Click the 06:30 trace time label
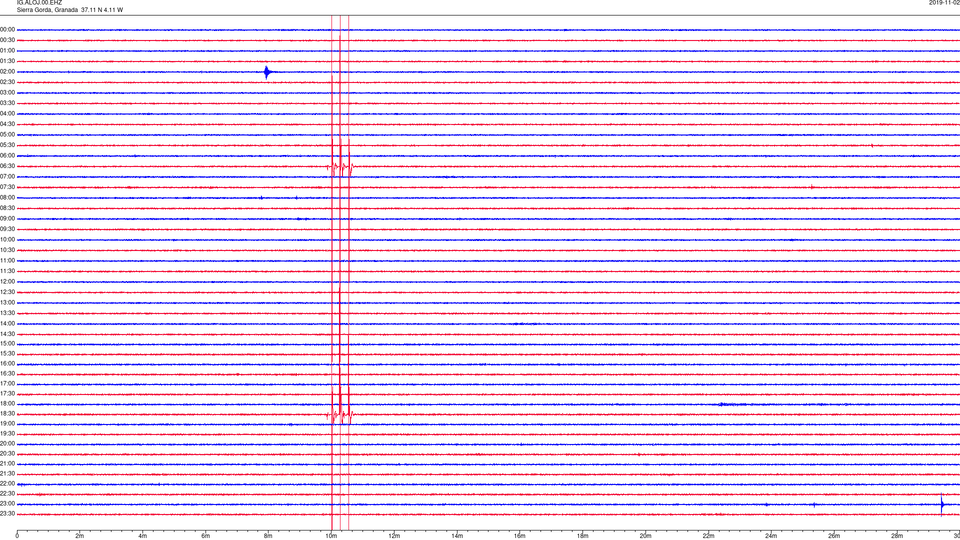The image size is (960, 540). click(x=7, y=166)
